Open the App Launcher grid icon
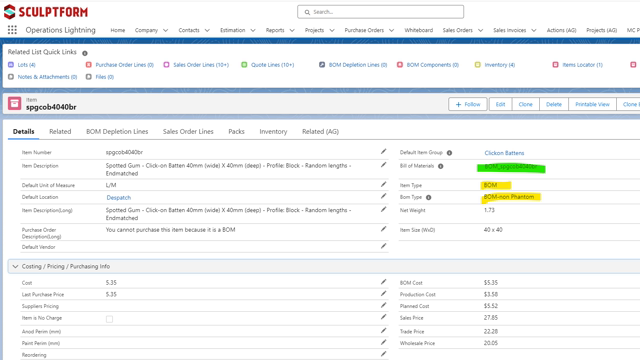The image size is (640, 360). (12, 30)
